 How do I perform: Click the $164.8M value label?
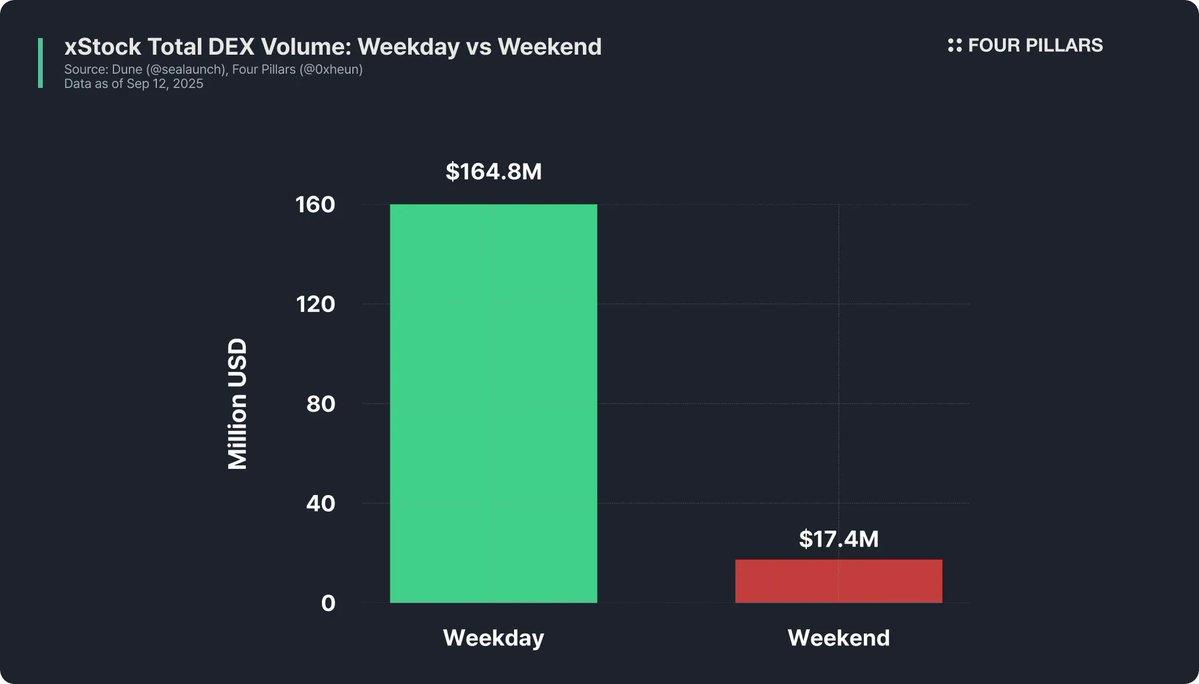tap(493, 172)
